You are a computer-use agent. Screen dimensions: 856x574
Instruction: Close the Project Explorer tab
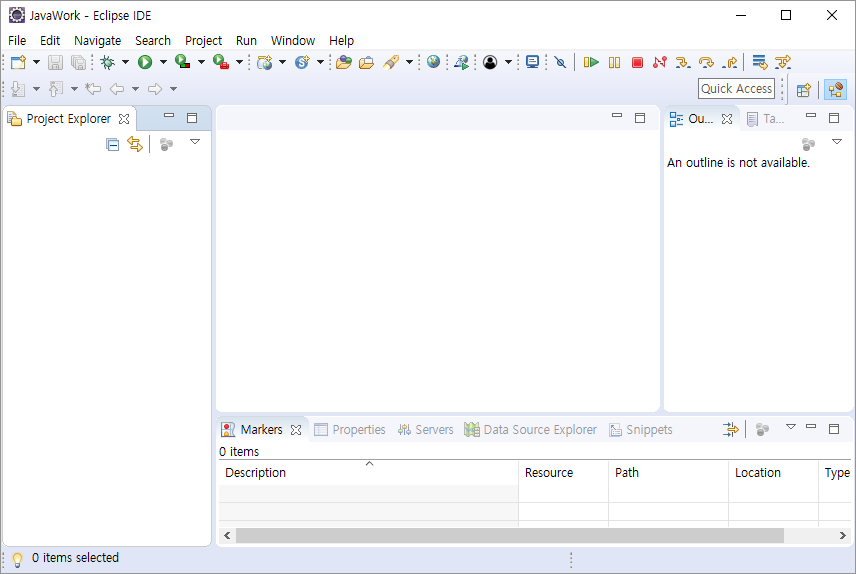(124, 119)
